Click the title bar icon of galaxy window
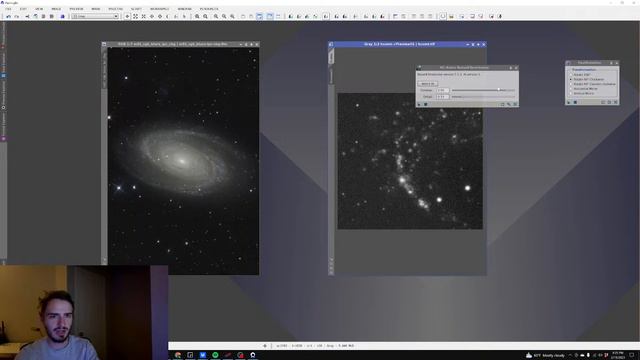This screenshot has height=360, width=640. tap(104, 44)
